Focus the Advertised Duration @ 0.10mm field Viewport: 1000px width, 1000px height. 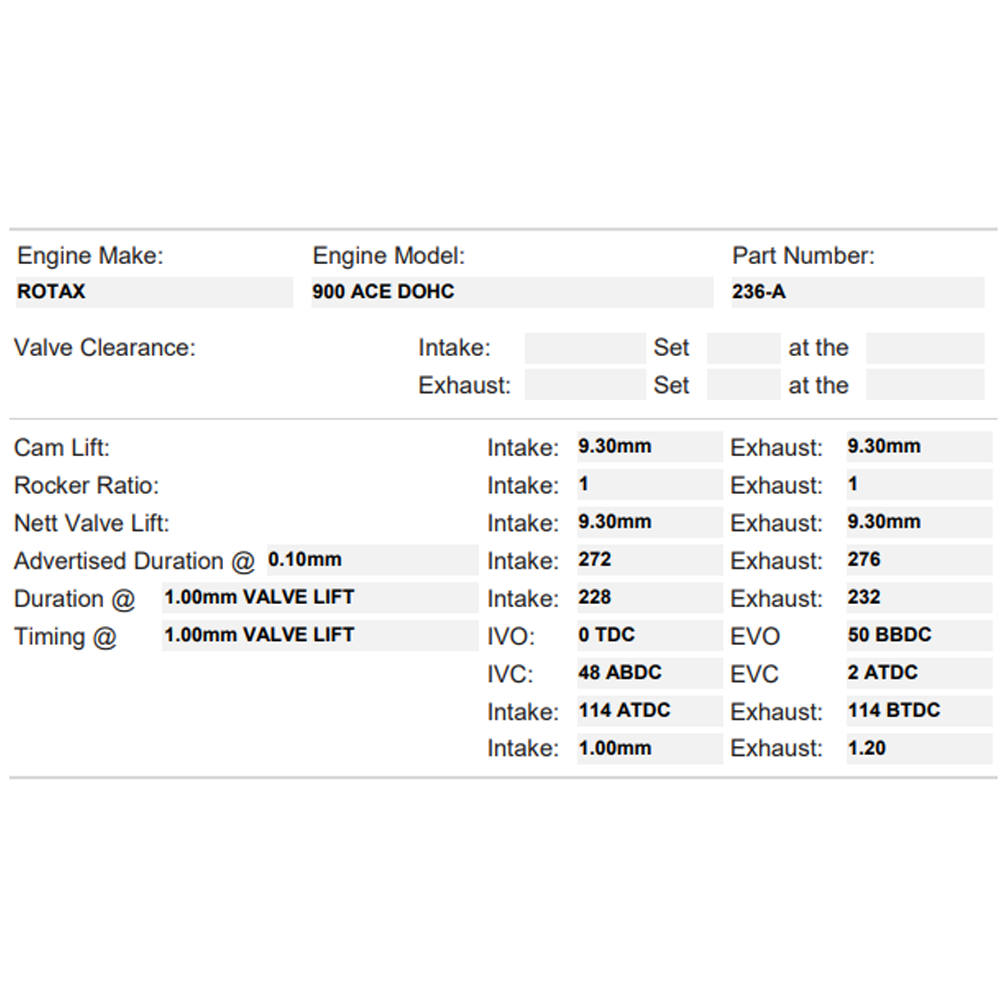pyautogui.click(x=372, y=560)
